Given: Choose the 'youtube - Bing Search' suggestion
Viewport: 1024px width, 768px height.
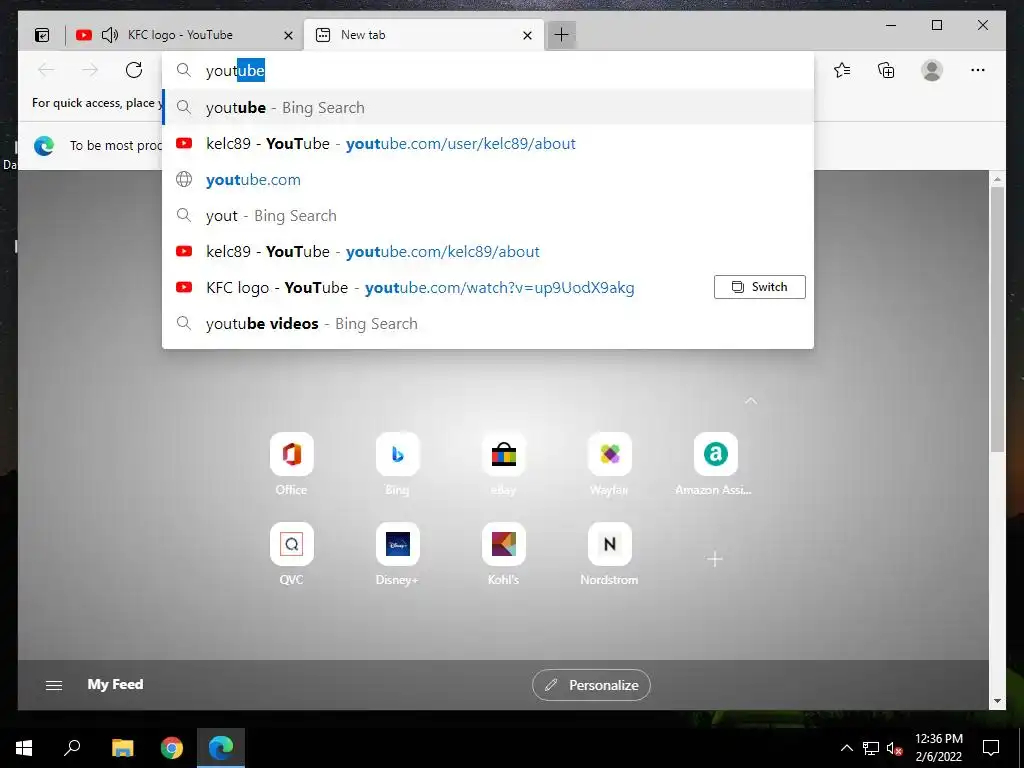Looking at the screenshot, I should tap(488, 107).
